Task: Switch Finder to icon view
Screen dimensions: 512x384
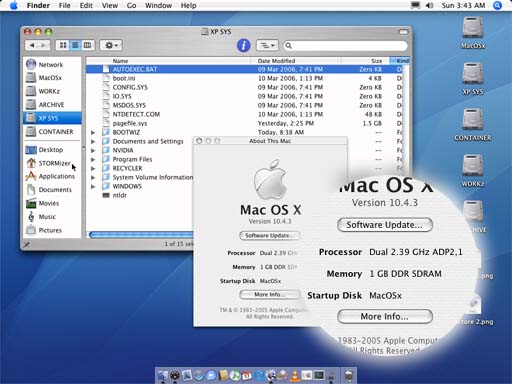Action: tap(63, 45)
